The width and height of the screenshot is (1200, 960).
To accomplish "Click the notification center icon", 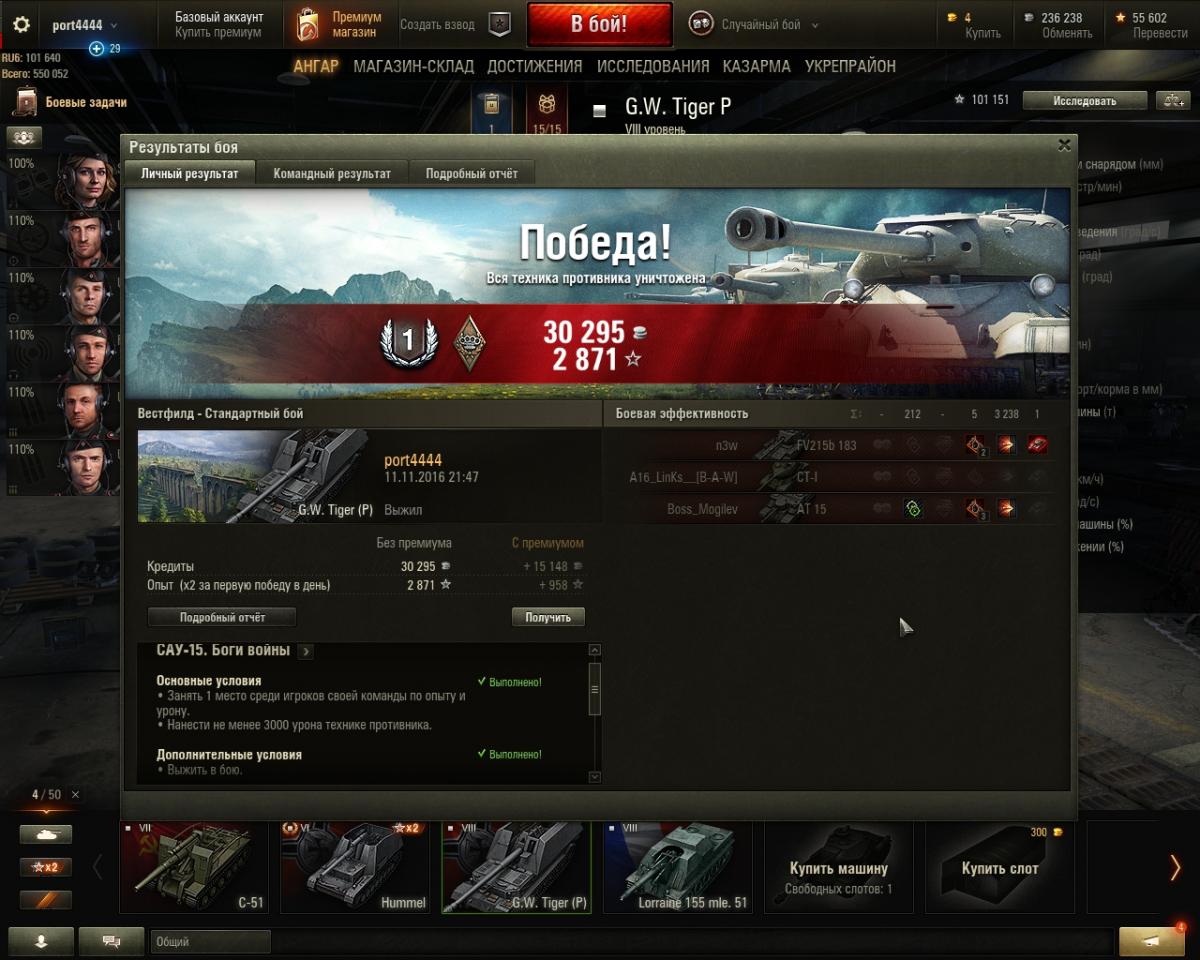I will [1152, 941].
